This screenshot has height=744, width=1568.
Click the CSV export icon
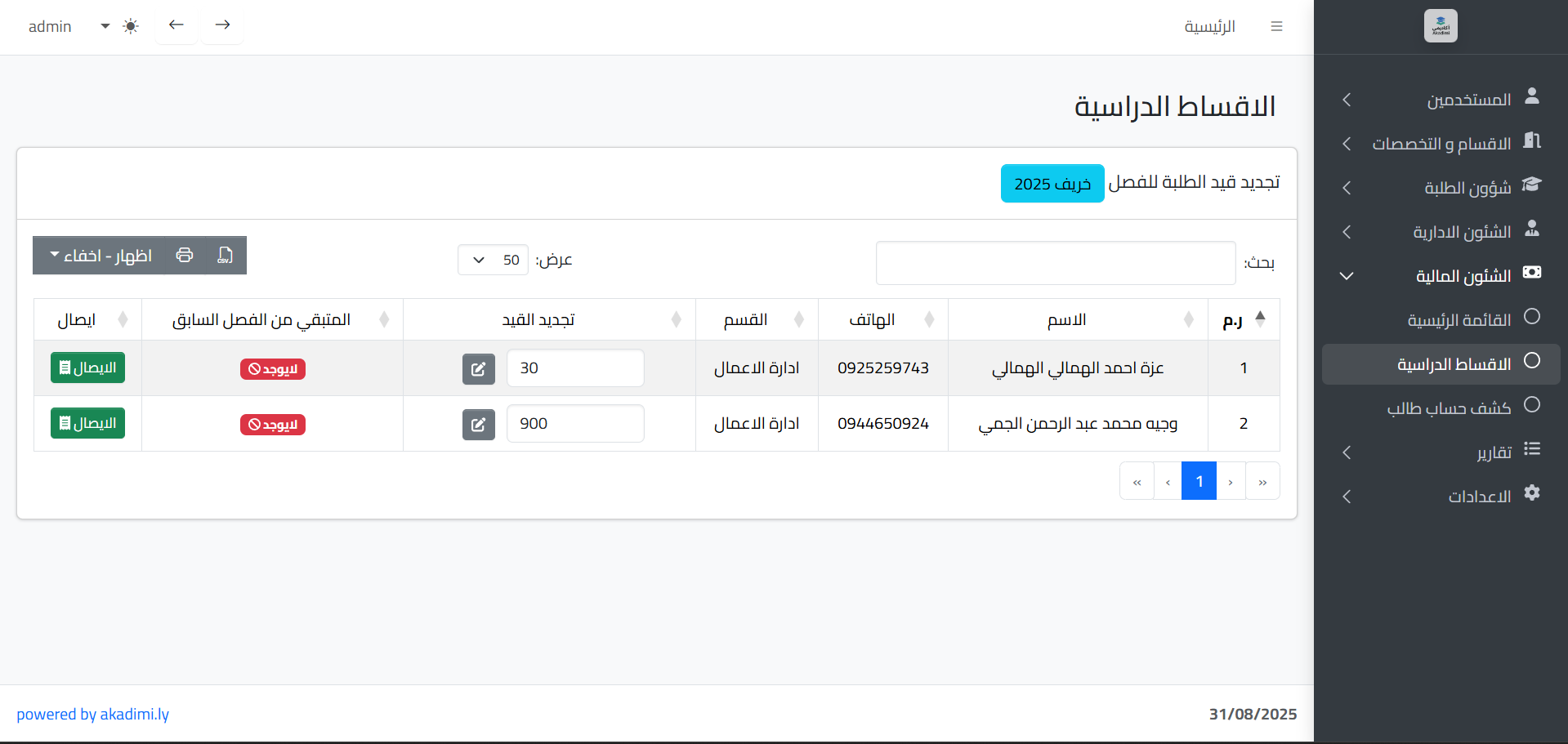click(x=225, y=256)
